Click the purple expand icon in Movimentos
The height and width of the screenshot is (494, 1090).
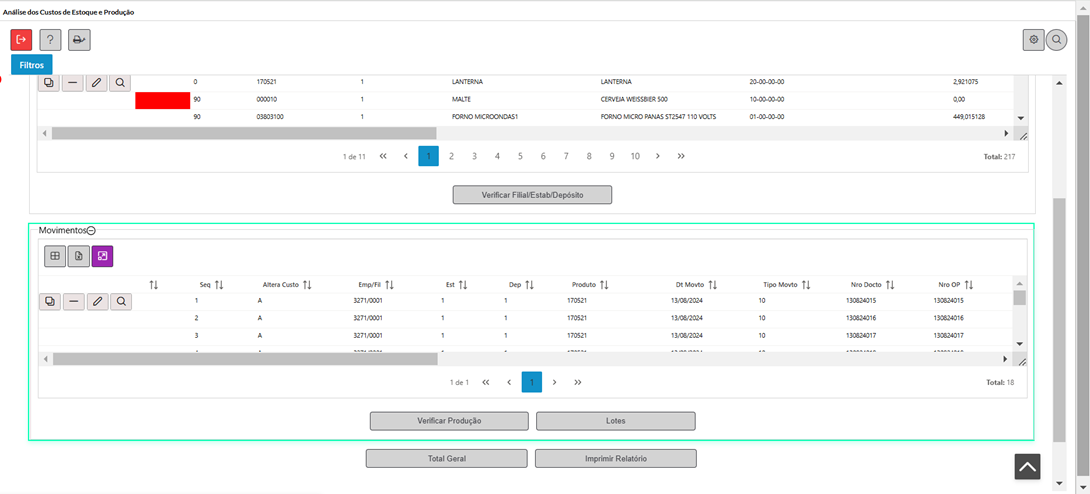(102, 257)
